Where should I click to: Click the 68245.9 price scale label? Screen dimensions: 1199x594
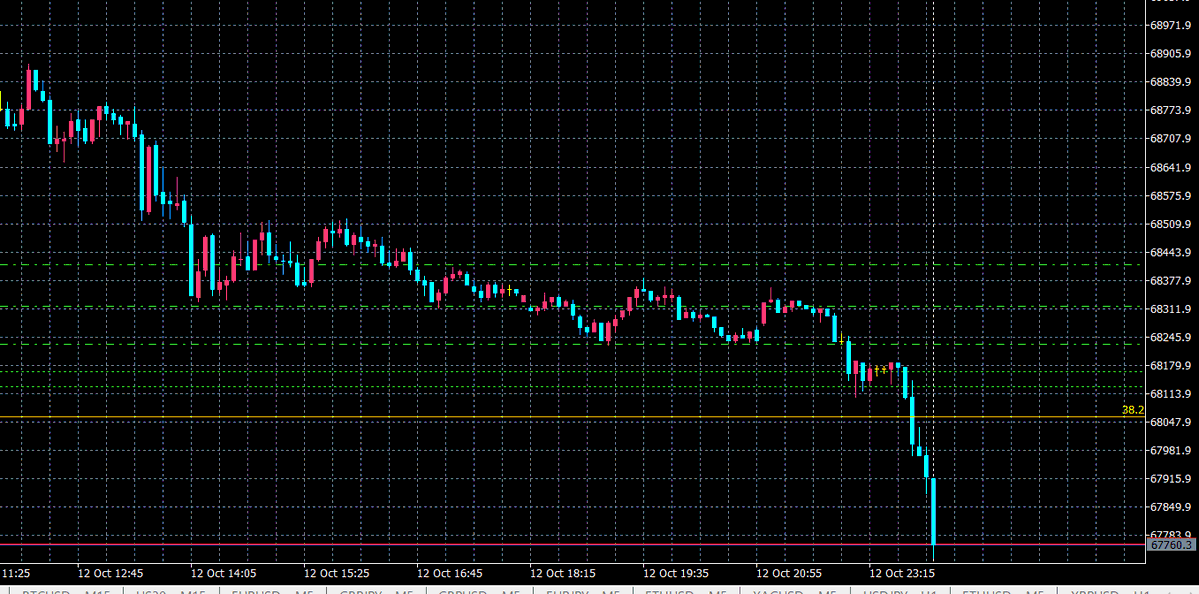1171,337
